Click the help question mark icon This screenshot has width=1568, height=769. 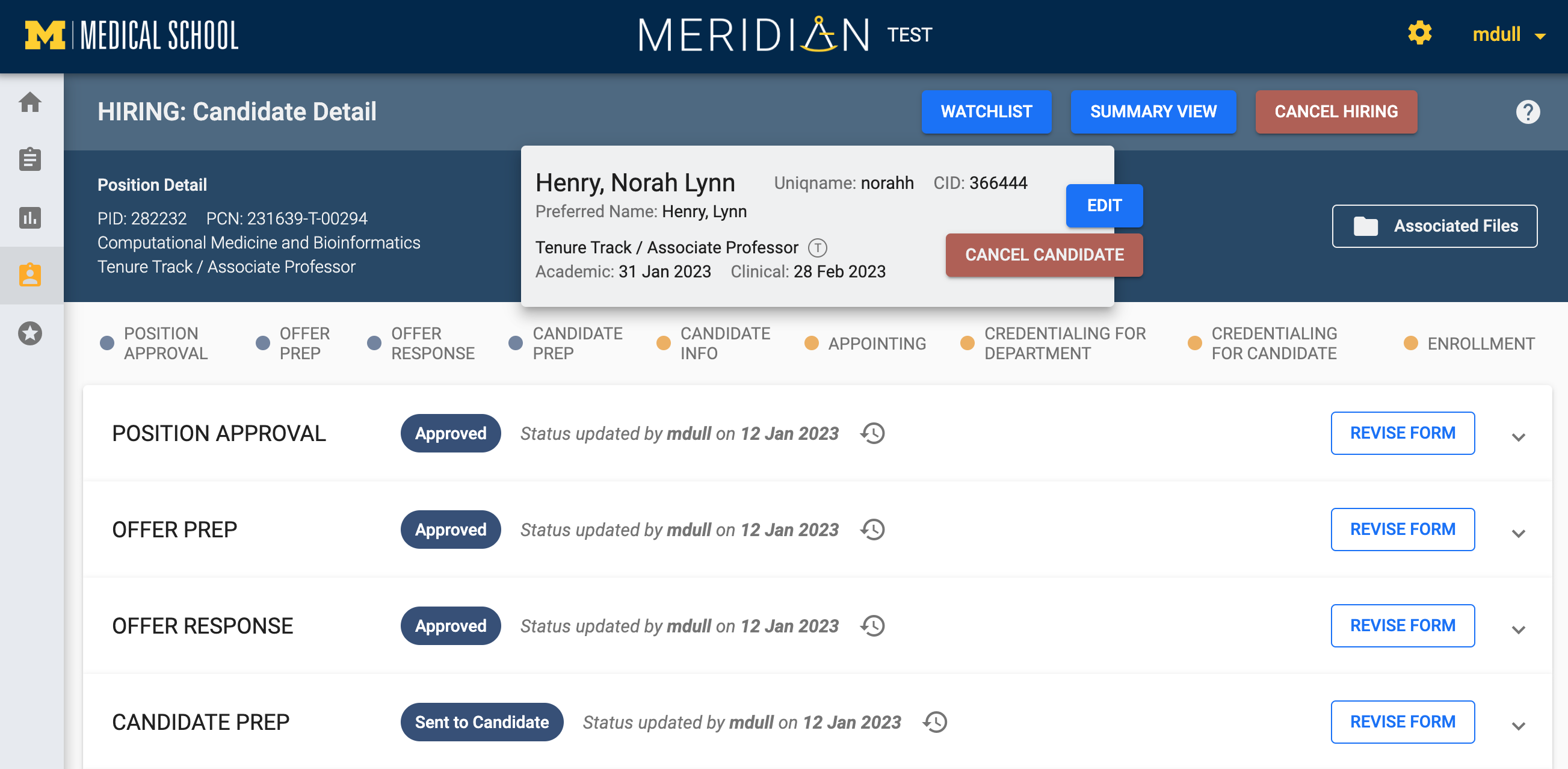coord(1527,112)
